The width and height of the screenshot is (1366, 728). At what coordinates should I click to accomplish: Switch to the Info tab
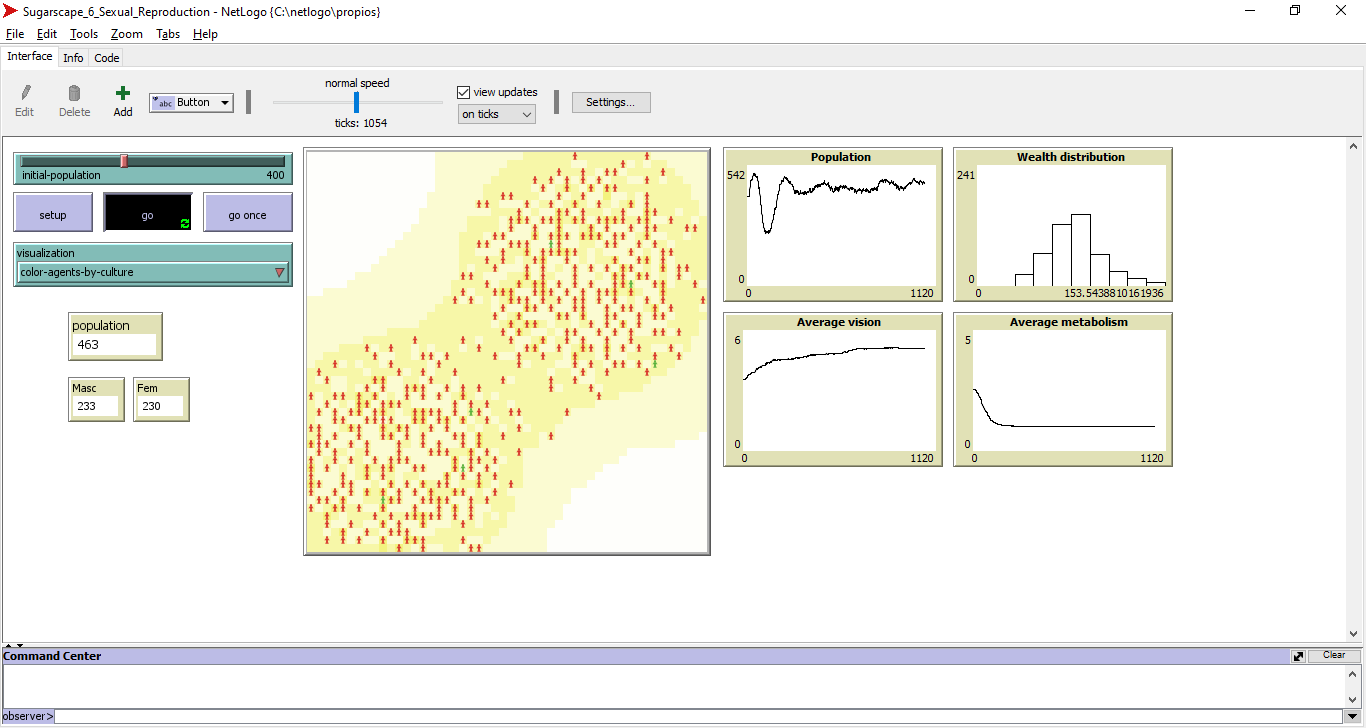pyautogui.click(x=73, y=58)
